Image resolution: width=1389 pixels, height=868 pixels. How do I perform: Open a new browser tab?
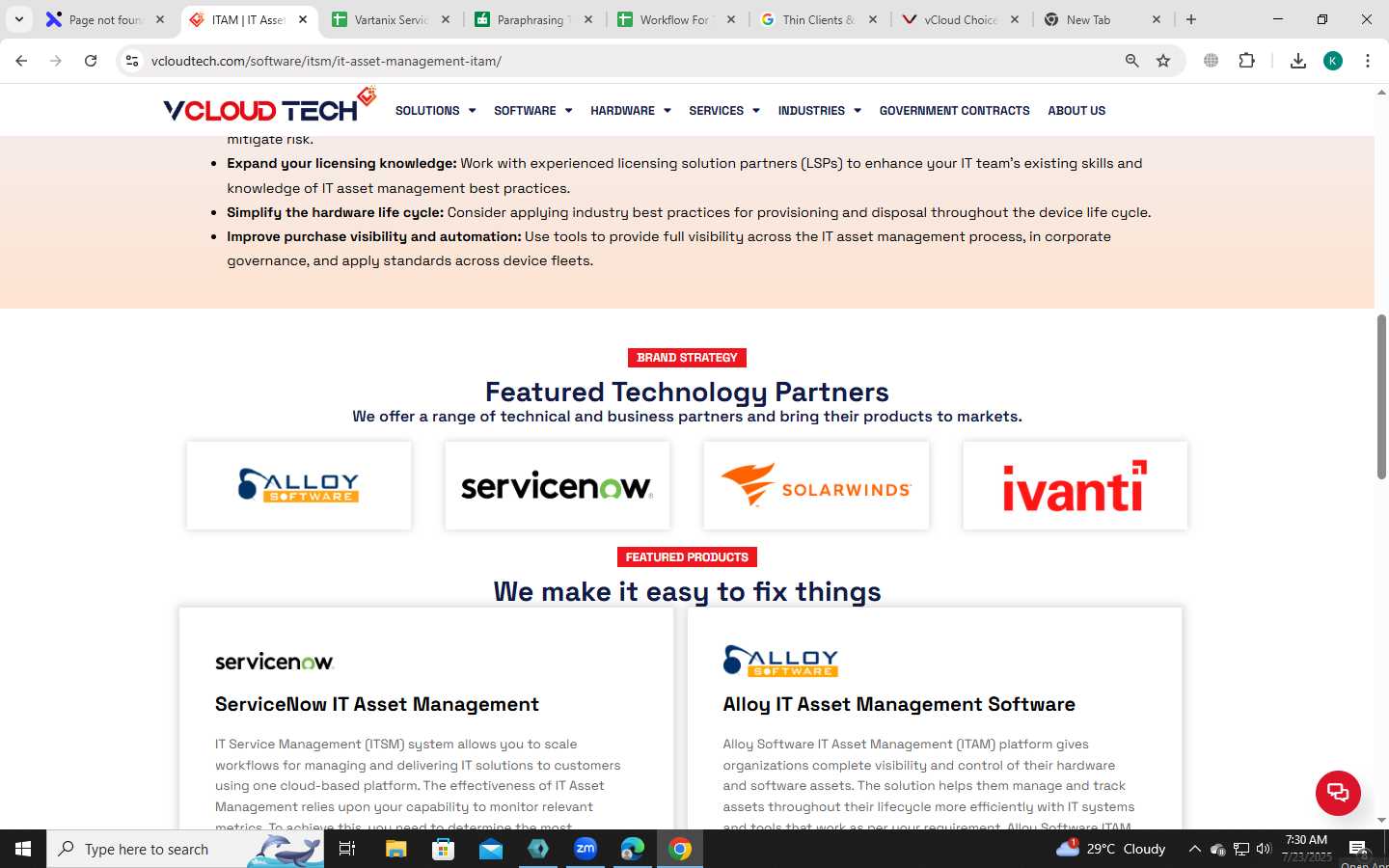[1191, 19]
